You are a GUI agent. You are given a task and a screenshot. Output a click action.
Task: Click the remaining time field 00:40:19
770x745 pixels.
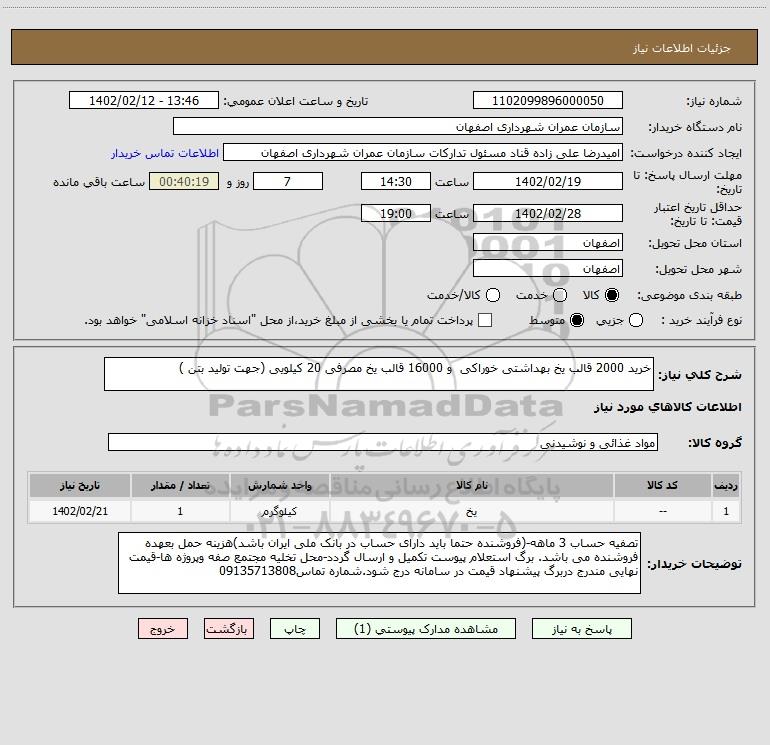pyautogui.click(x=184, y=181)
